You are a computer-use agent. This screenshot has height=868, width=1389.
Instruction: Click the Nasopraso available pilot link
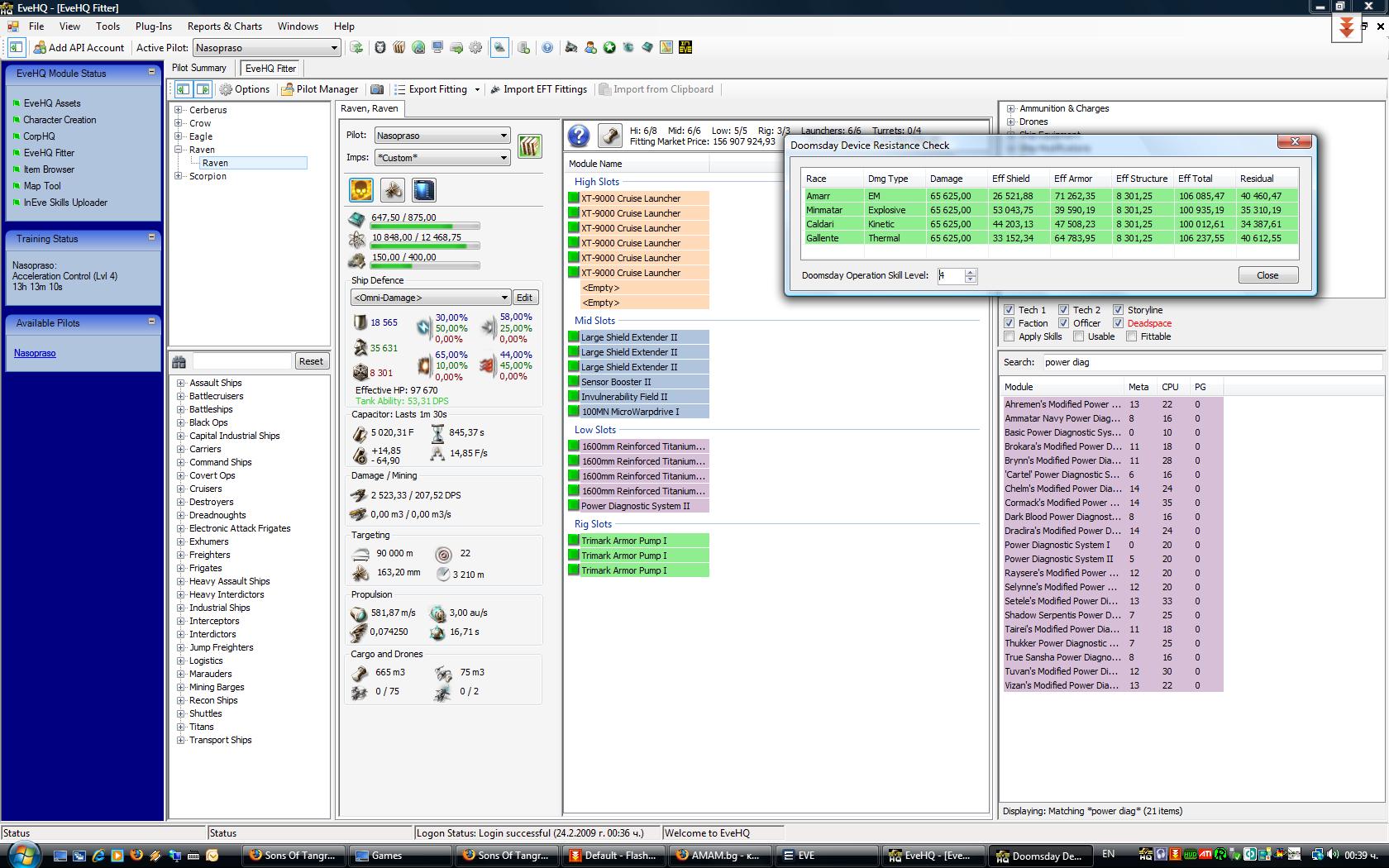35,353
